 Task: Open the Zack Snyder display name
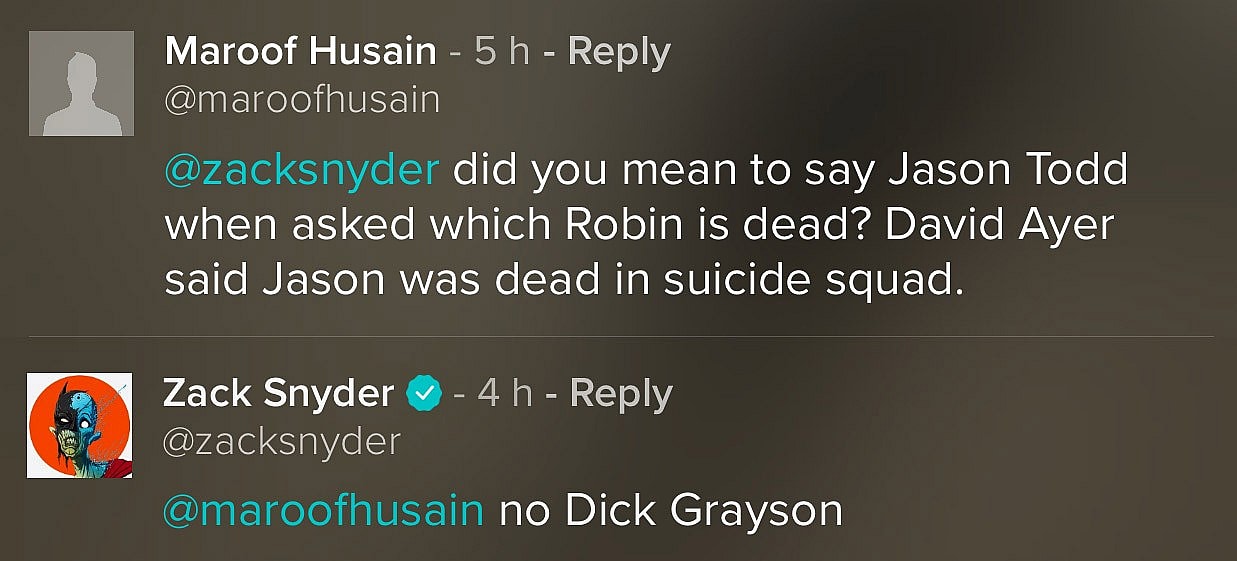point(278,394)
